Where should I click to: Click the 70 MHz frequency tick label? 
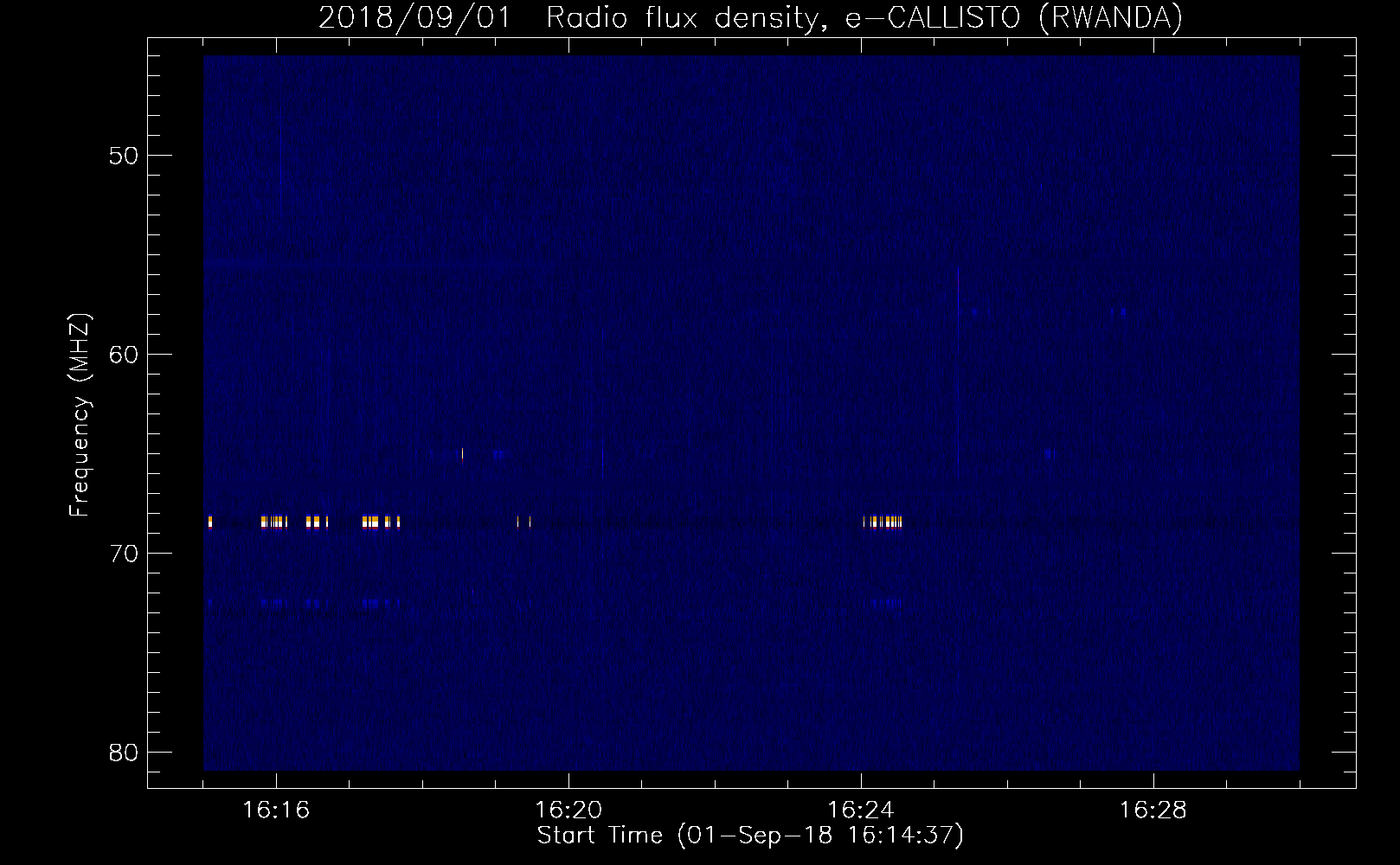(124, 554)
